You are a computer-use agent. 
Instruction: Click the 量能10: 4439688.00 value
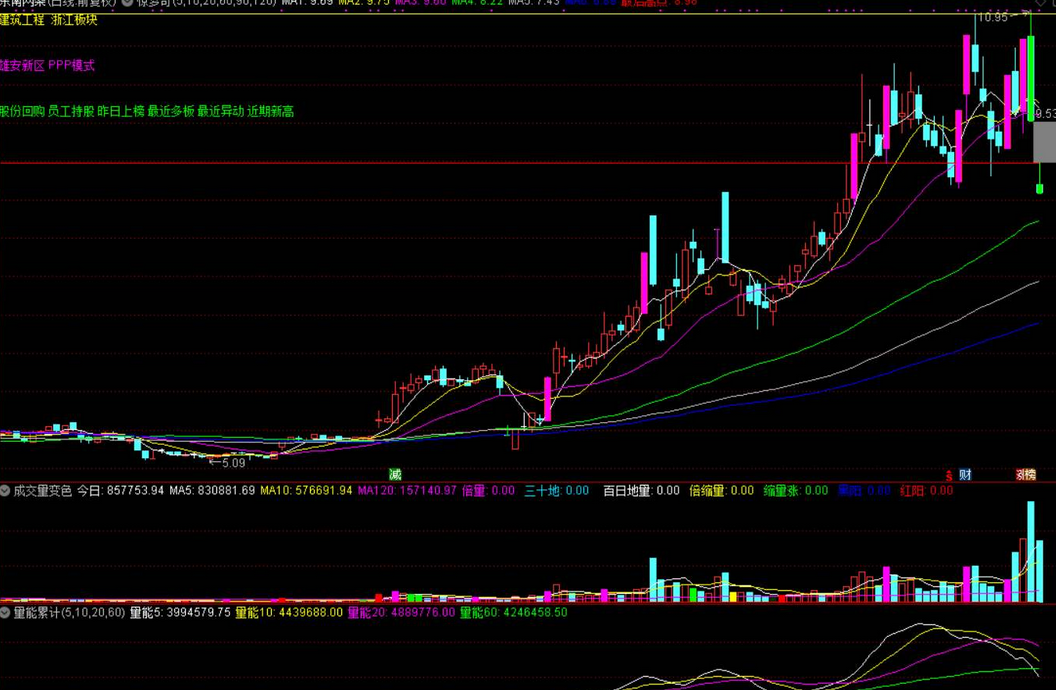[289, 613]
